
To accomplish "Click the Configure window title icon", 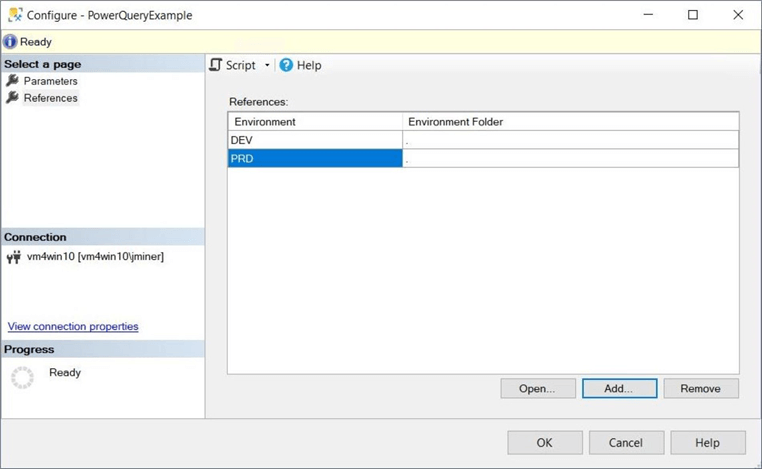I will pos(13,15).
